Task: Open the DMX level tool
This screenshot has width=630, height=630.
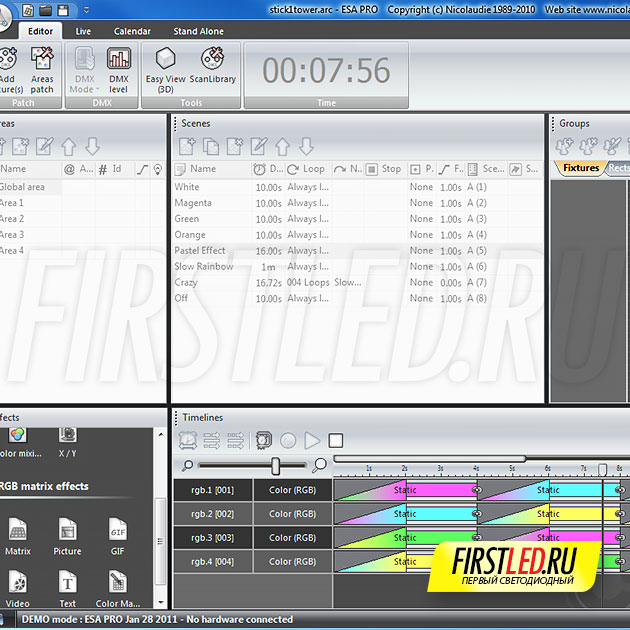Action: pos(119,68)
